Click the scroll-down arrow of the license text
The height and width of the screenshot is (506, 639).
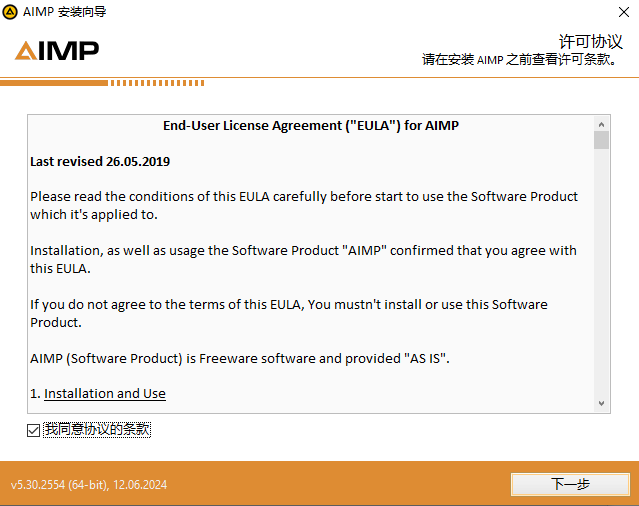pyautogui.click(x=601, y=403)
